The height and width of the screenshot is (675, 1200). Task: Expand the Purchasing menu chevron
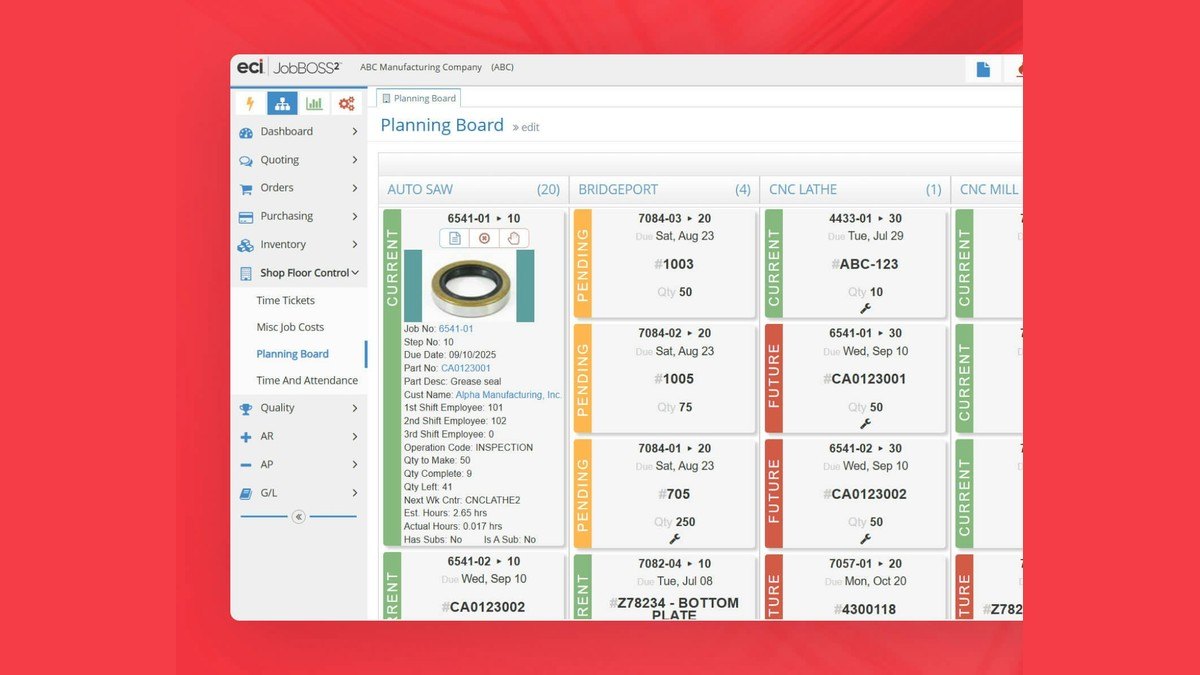click(355, 217)
